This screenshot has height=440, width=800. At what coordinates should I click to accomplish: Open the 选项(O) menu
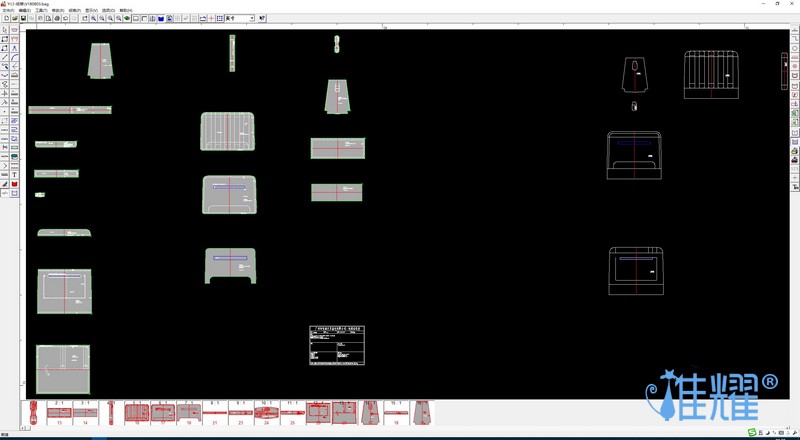click(108, 10)
